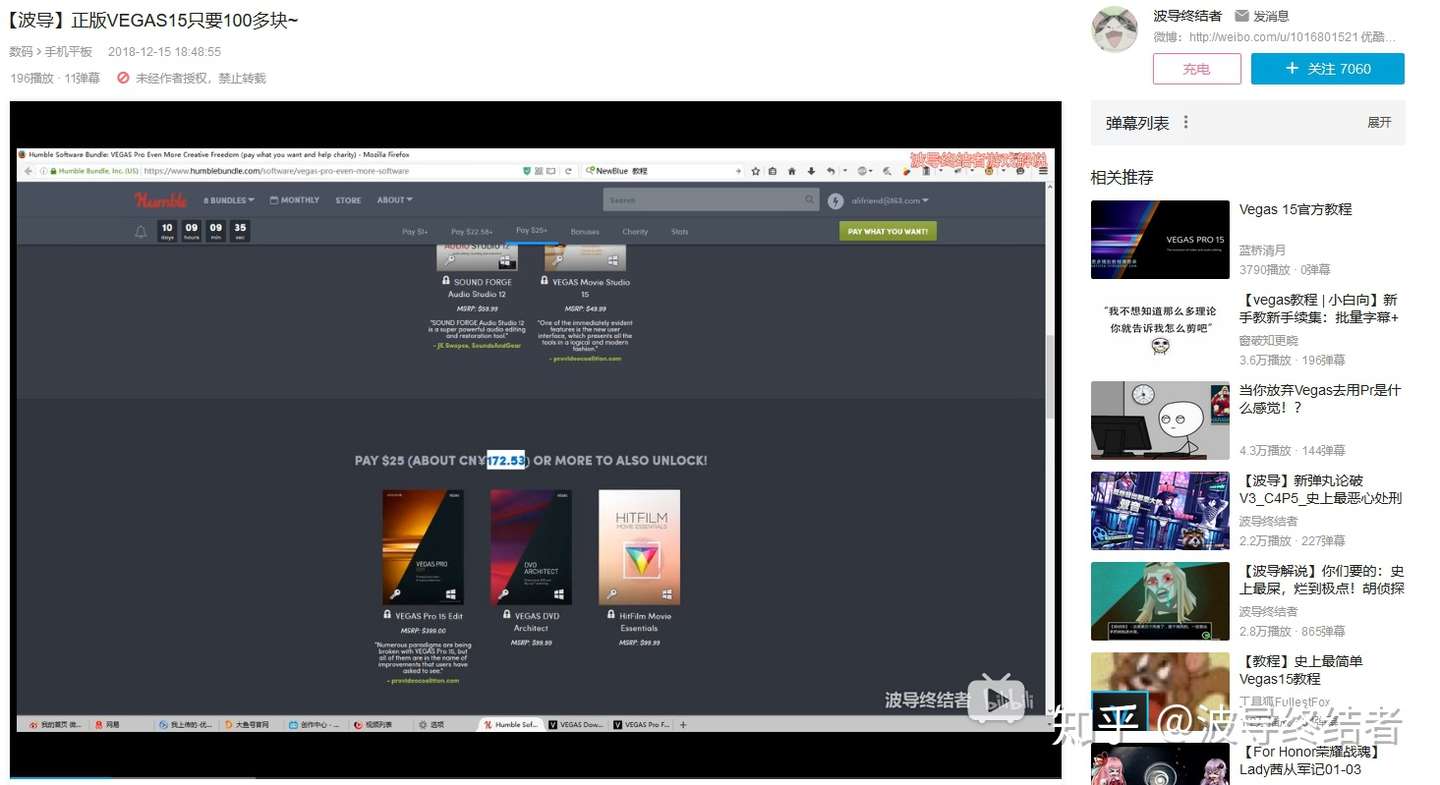Screen dimensions: 1440x785
Task: Click the 数码 category breadcrumb
Action: tap(20, 51)
